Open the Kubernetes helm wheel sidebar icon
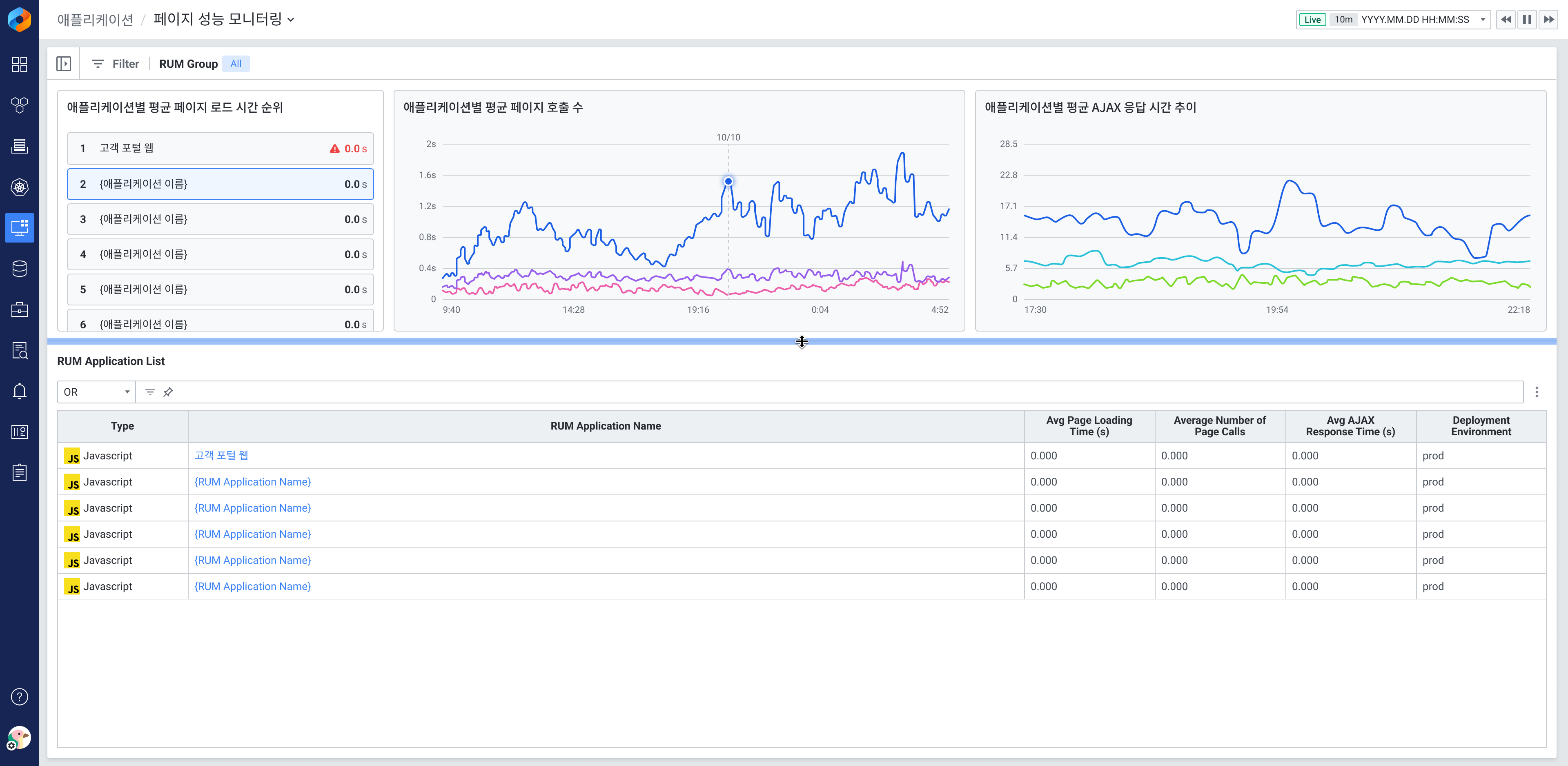The image size is (1568, 766). [20, 187]
